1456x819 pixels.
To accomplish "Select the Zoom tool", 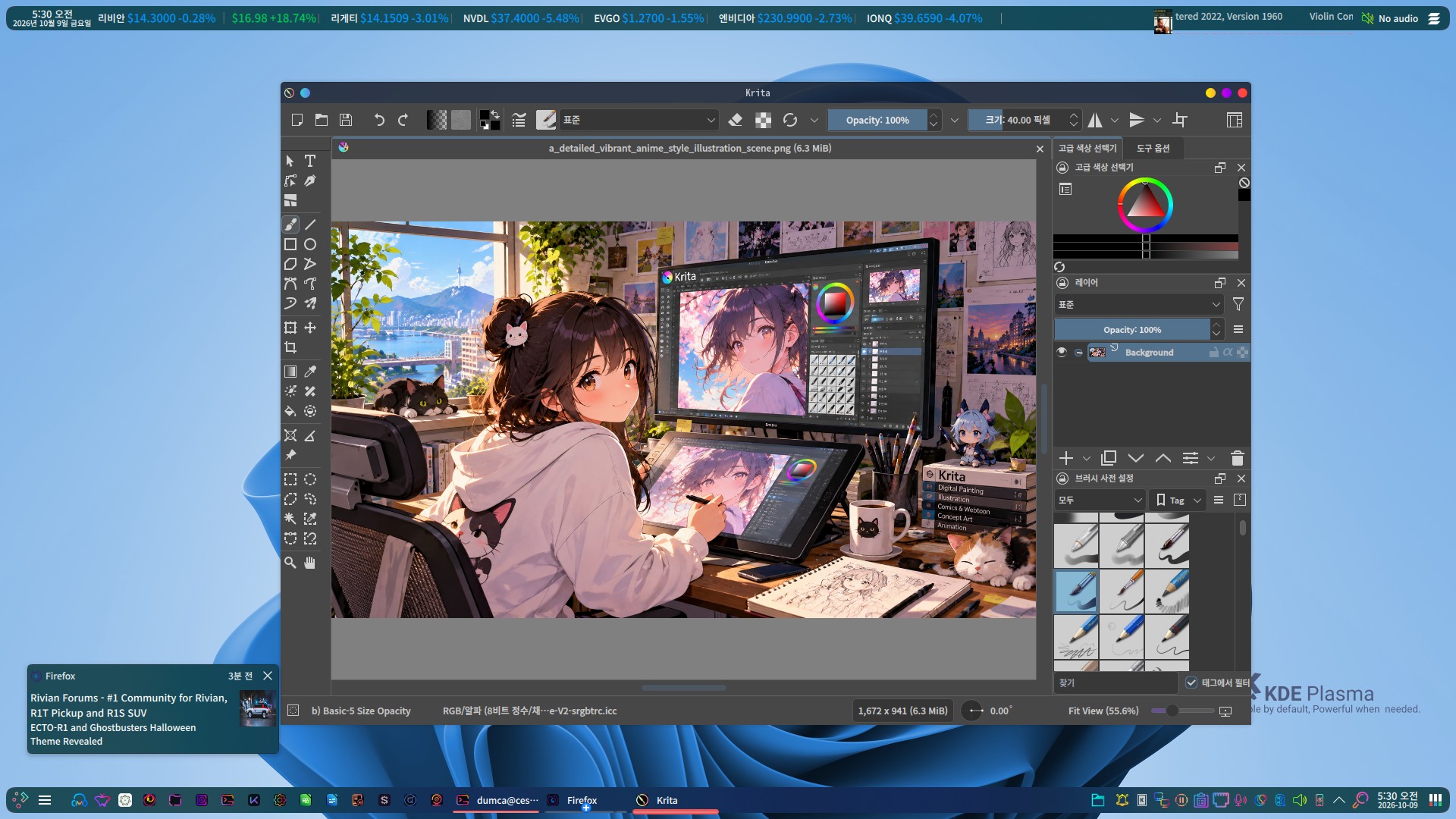I will click(290, 563).
